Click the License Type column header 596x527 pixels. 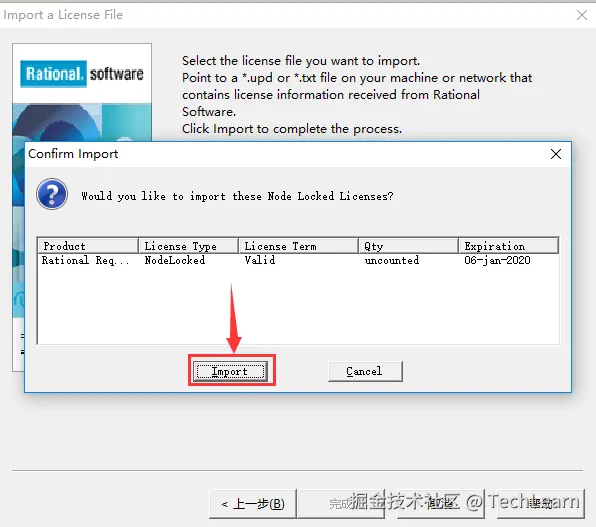tap(189, 246)
